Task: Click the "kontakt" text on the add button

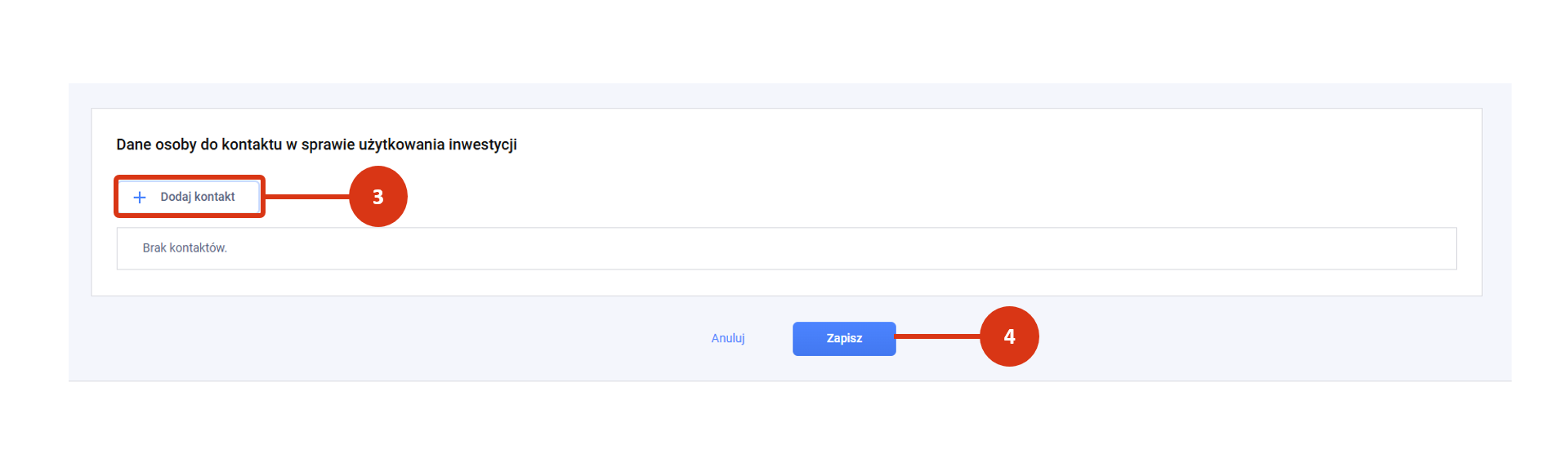Action: tap(215, 197)
